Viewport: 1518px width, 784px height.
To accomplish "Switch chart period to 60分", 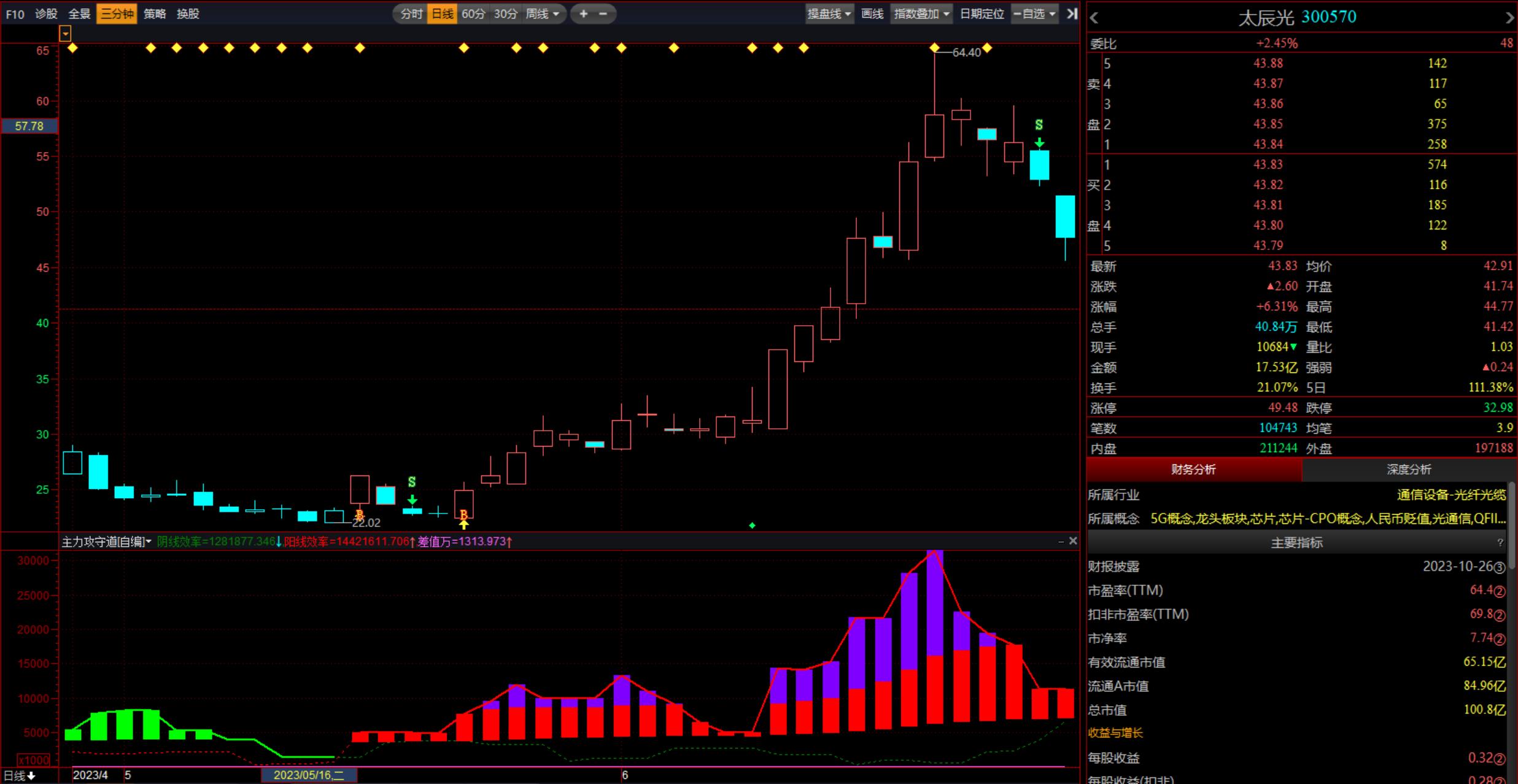I will (473, 13).
